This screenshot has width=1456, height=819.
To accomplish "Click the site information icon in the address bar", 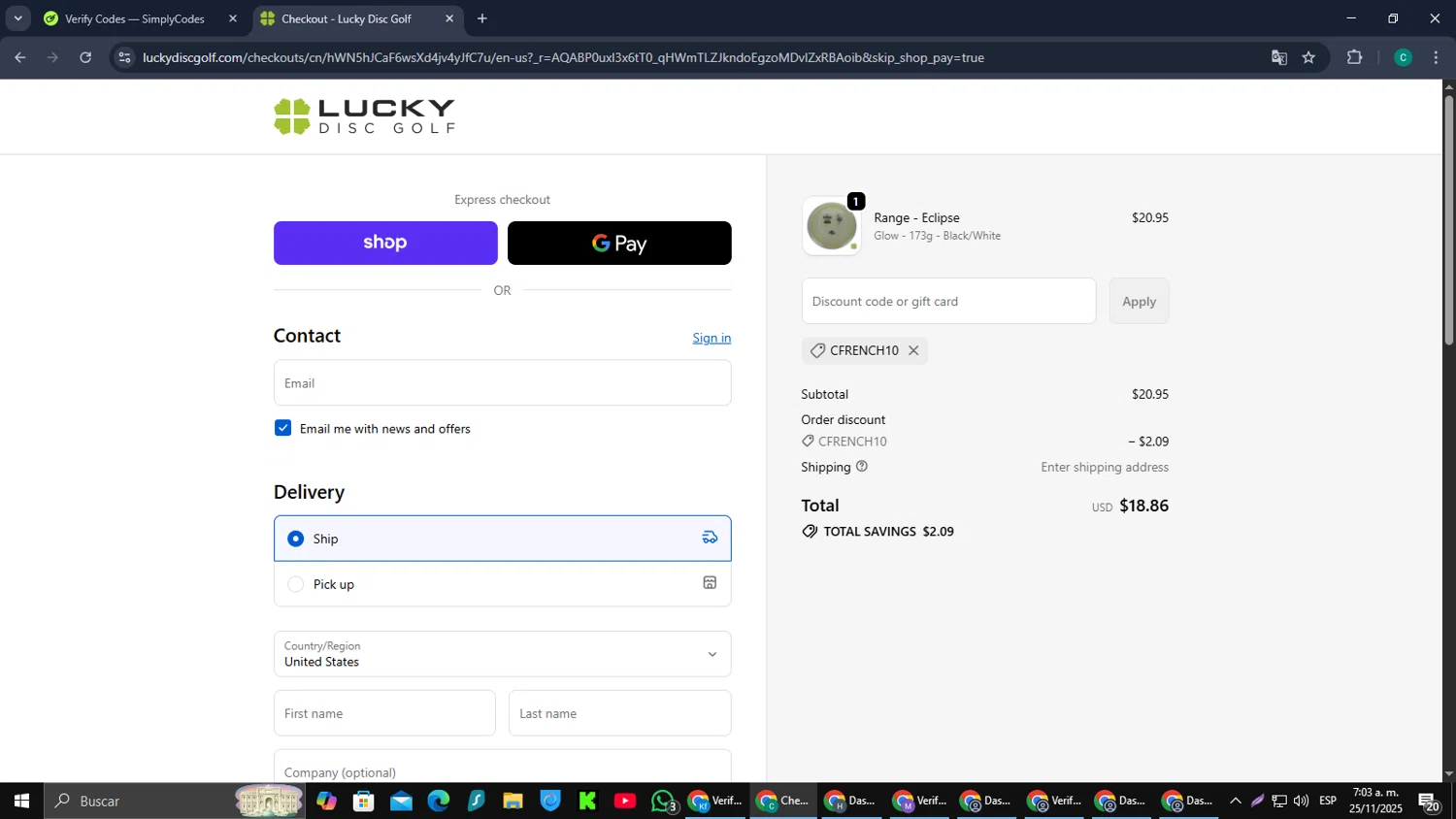I will tap(124, 57).
